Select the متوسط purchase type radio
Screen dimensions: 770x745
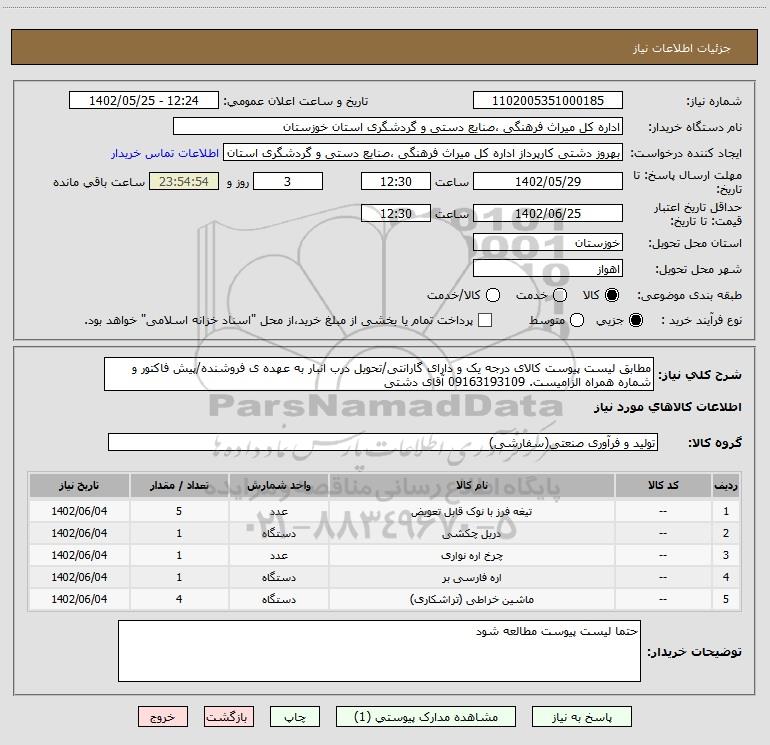(577, 320)
